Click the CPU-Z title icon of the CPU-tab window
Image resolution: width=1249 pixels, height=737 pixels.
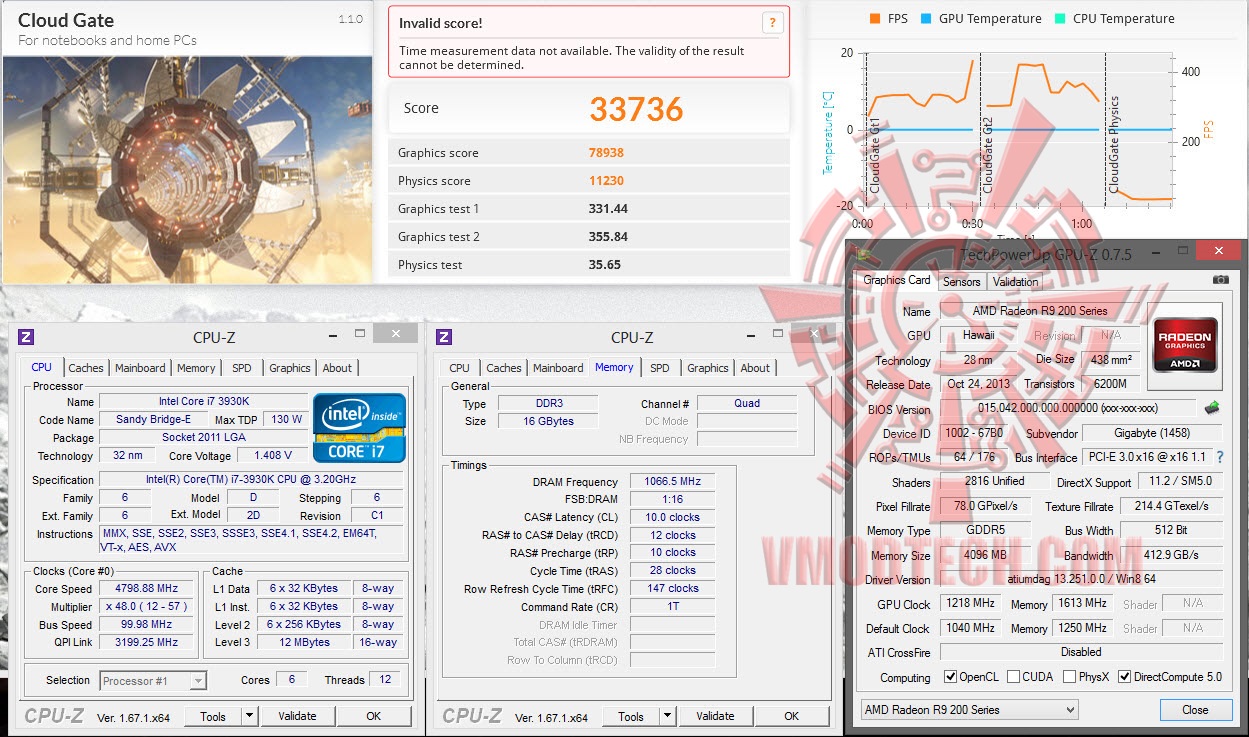(x=26, y=337)
